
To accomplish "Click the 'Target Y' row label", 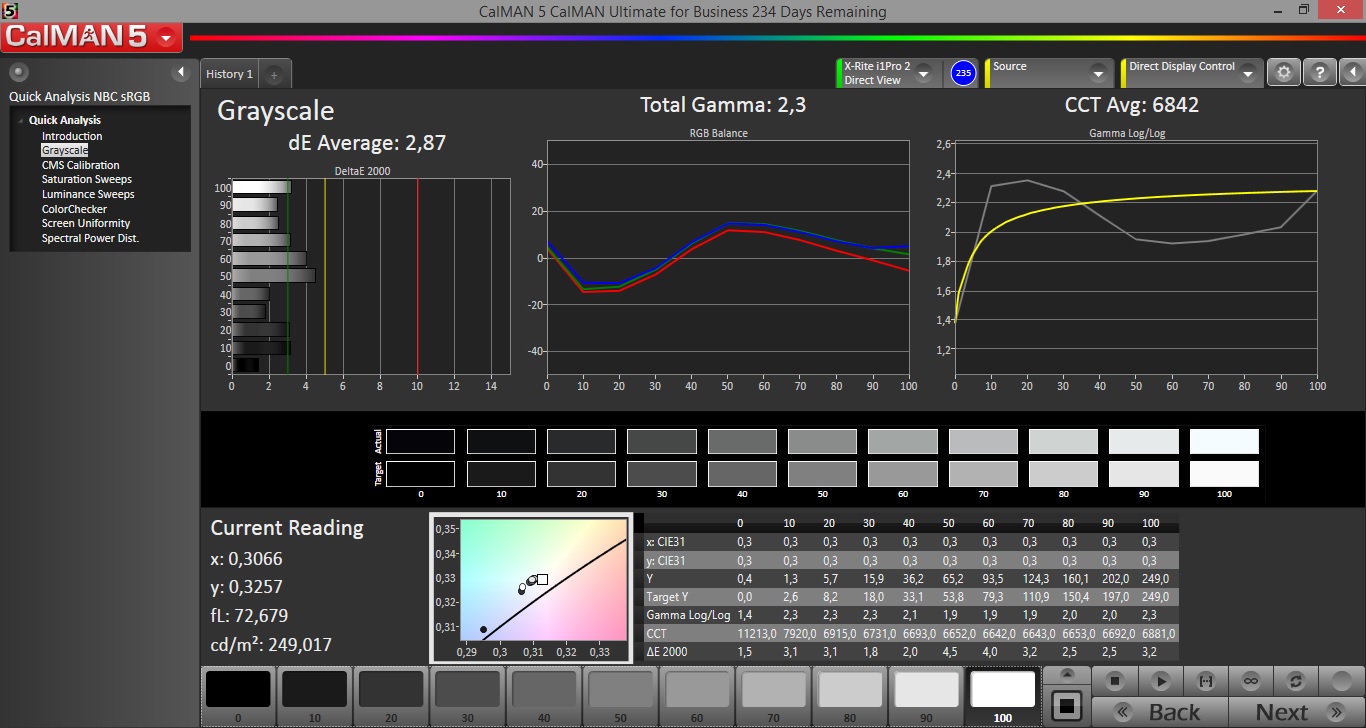I will pyautogui.click(x=669, y=597).
